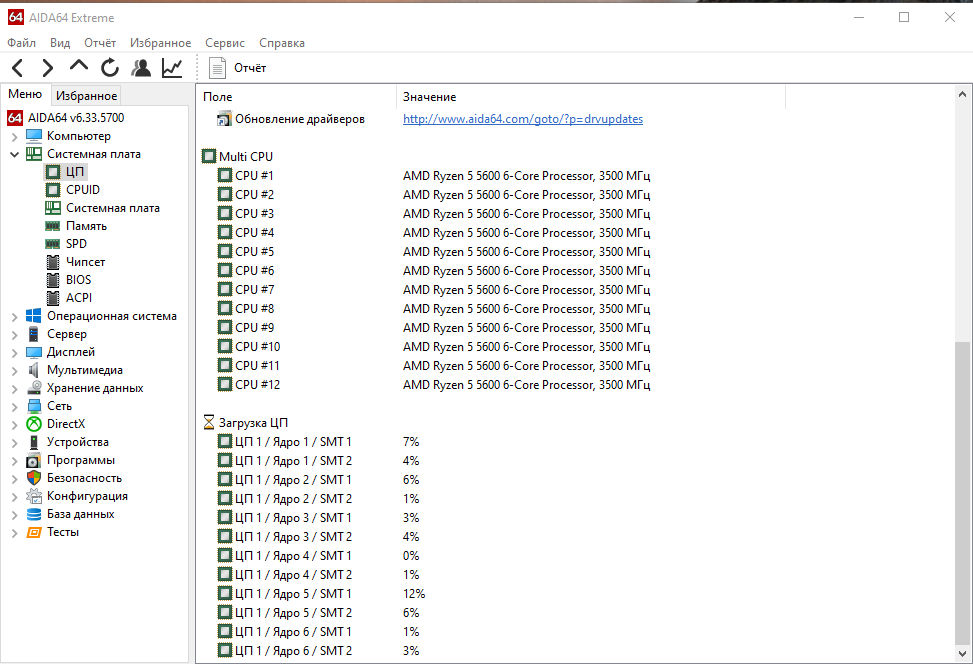Click the scrollbar down arrow in report pane
Image resolution: width=973 pixels, height=664 pixels.
point(962,653)
